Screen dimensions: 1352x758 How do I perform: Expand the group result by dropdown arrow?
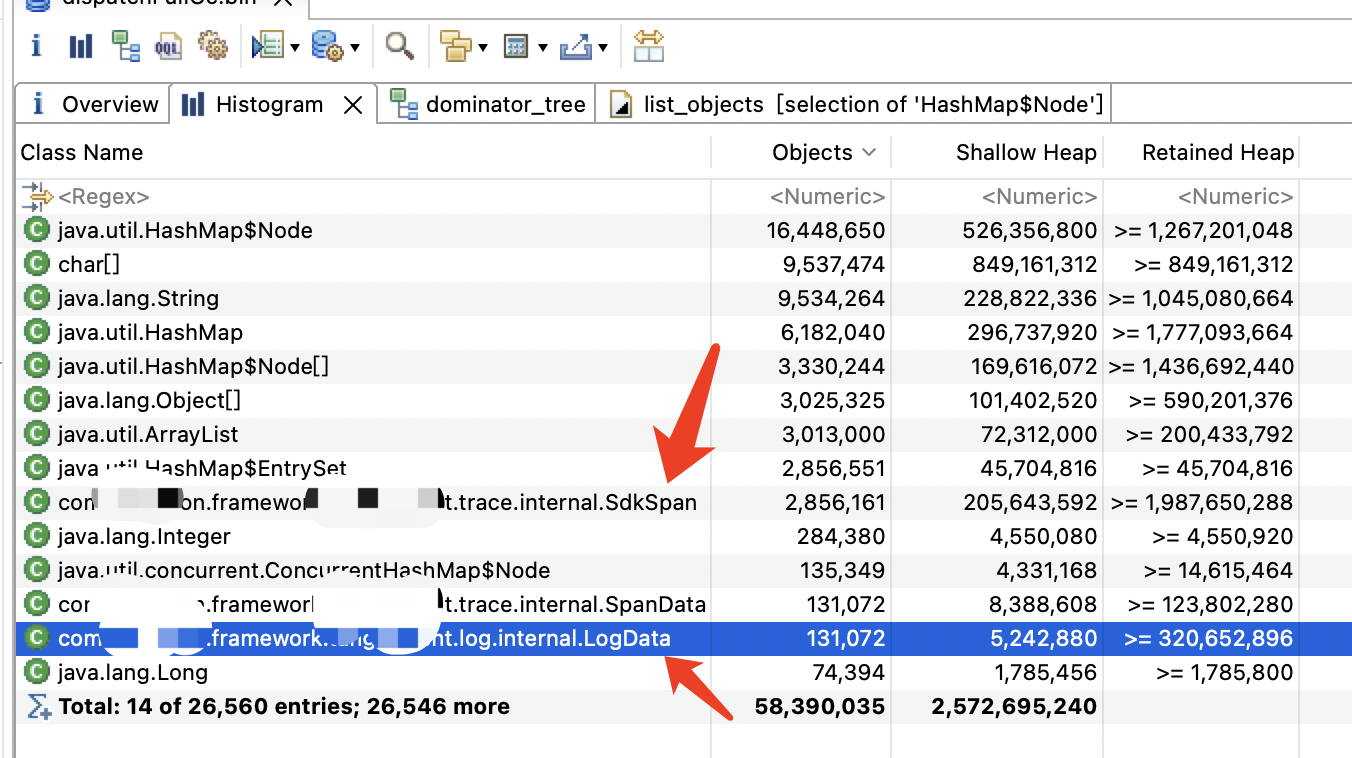point(483,47)
